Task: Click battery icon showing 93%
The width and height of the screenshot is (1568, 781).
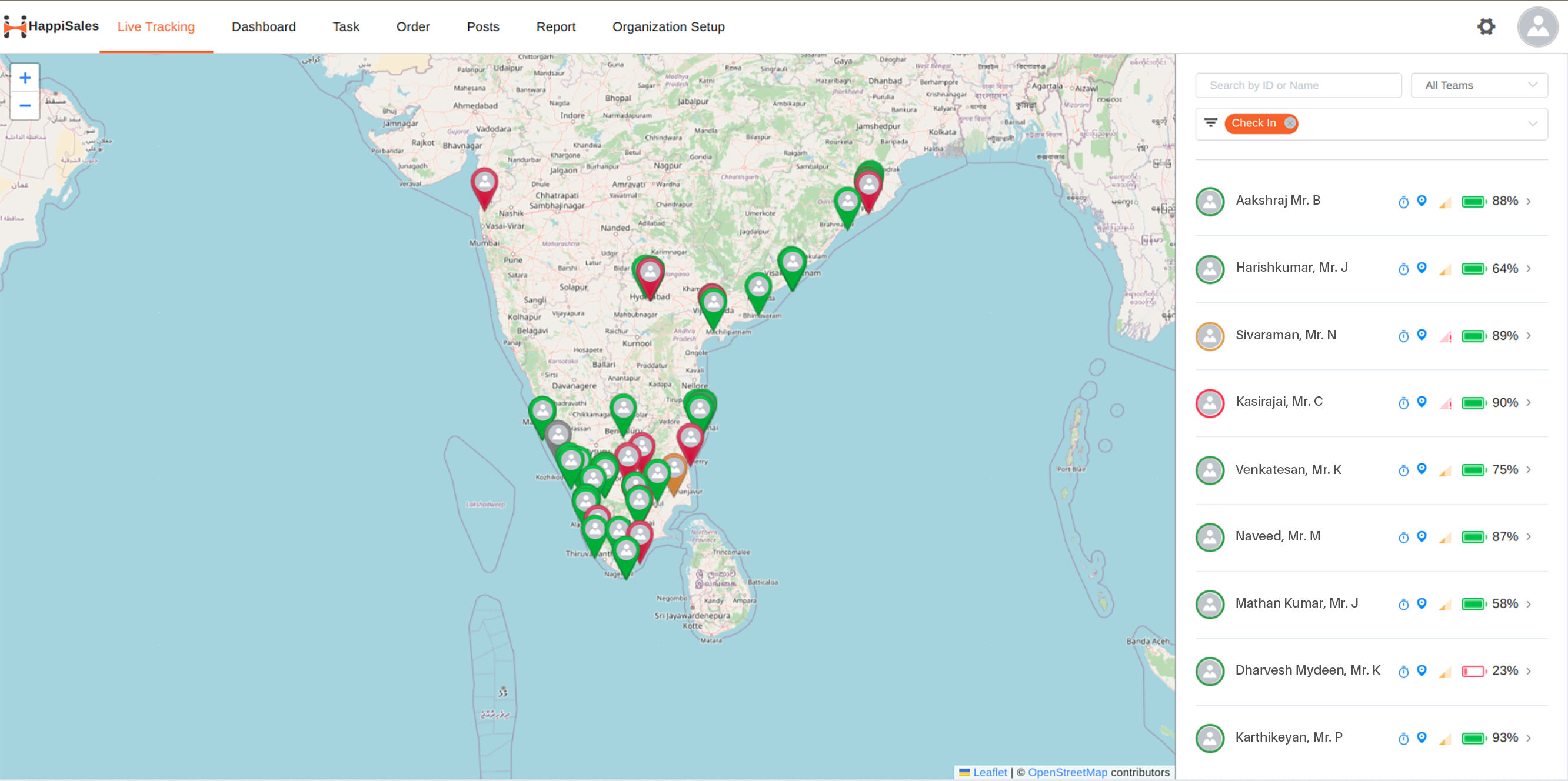Action: click(1474, 739)
